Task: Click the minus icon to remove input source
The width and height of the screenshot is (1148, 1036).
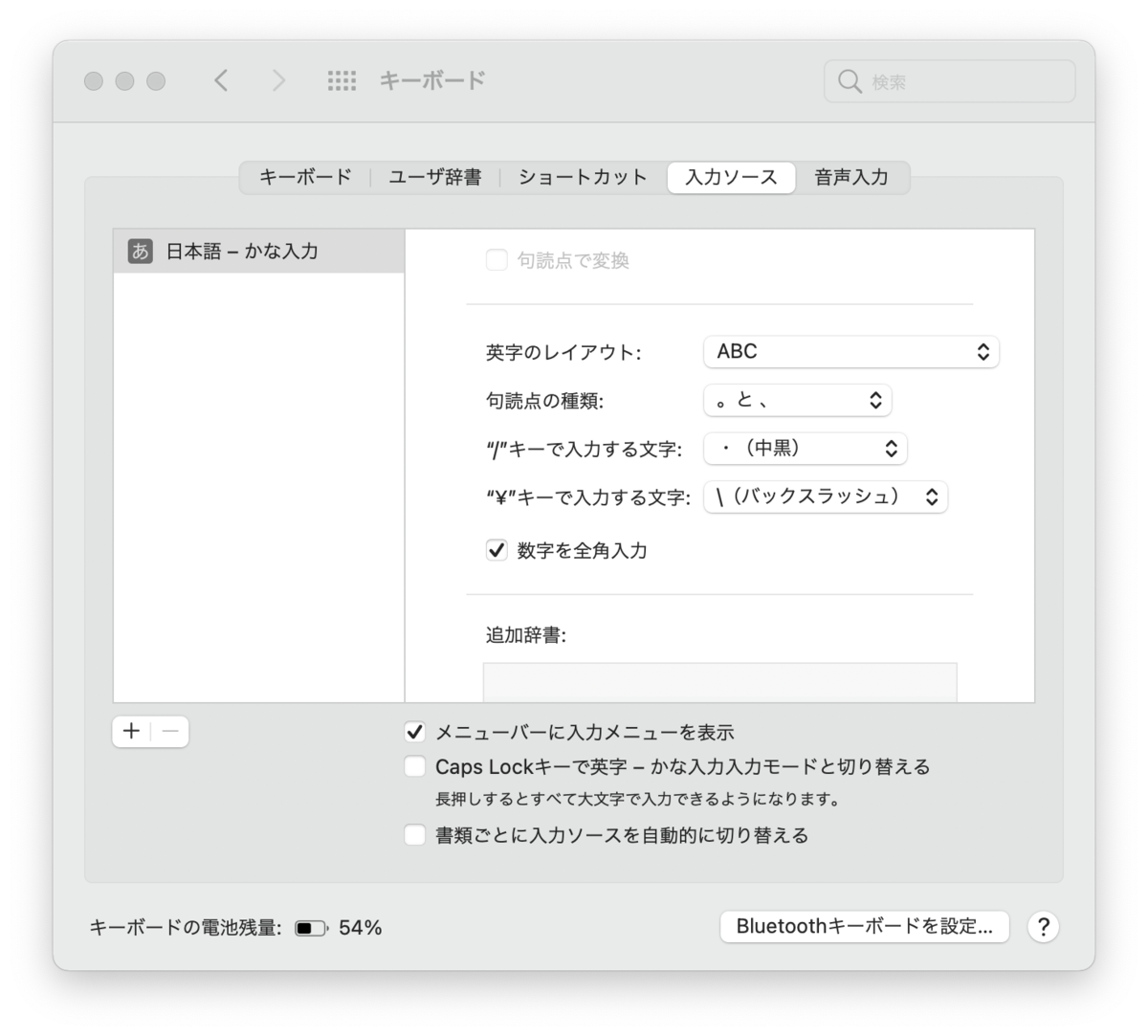Action: pyautogui.click(x=168, y=731)
